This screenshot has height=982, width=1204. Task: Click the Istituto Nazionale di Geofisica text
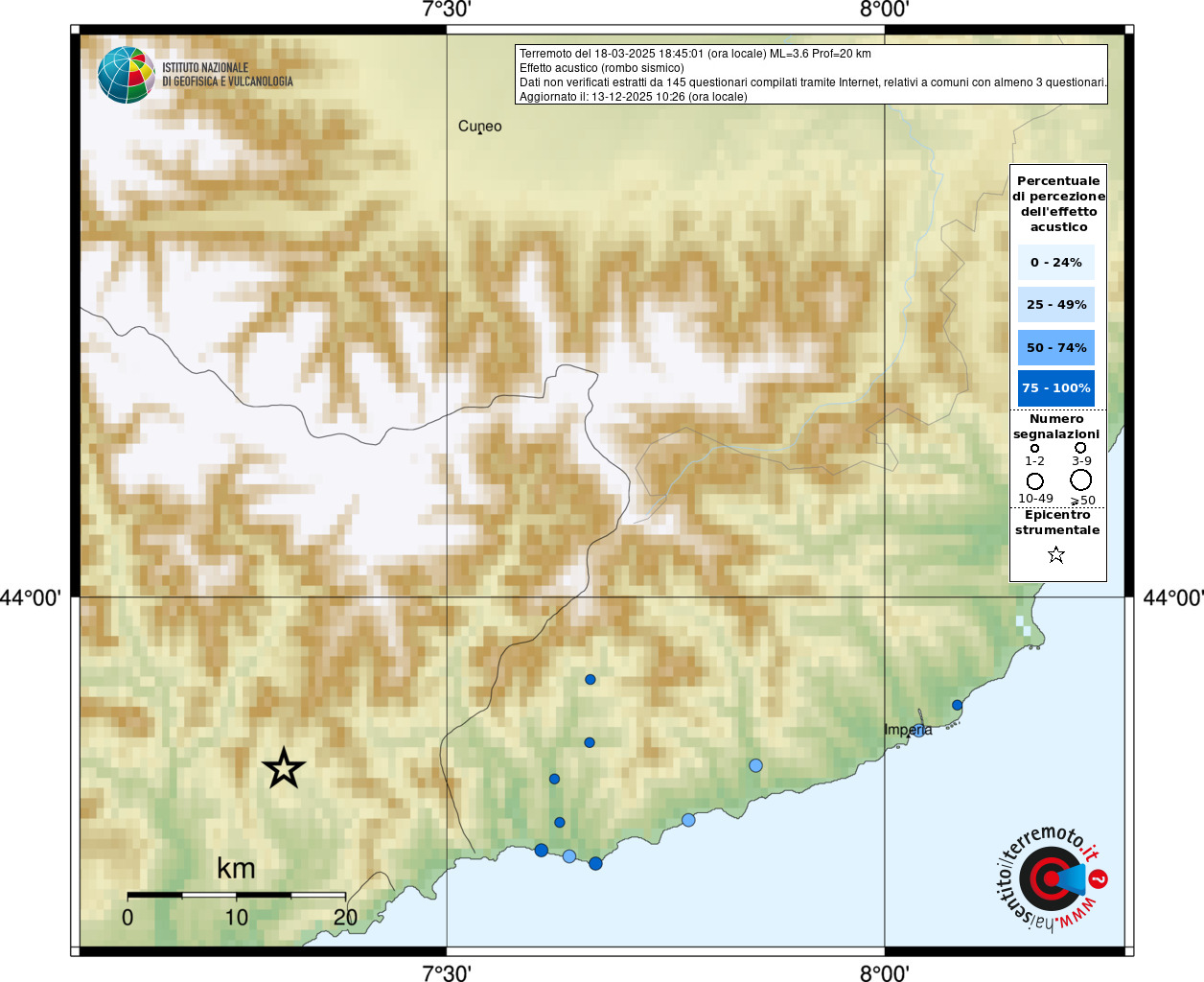tap(227, 75)
